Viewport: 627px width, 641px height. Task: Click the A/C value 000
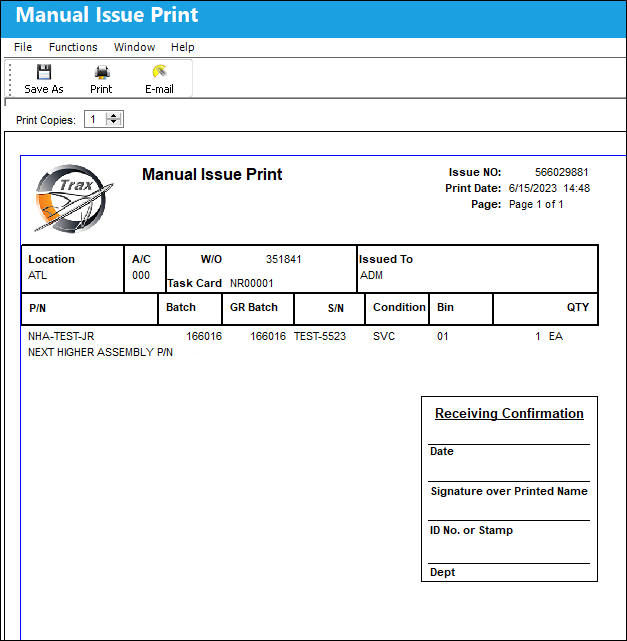(x=141, y=275)
